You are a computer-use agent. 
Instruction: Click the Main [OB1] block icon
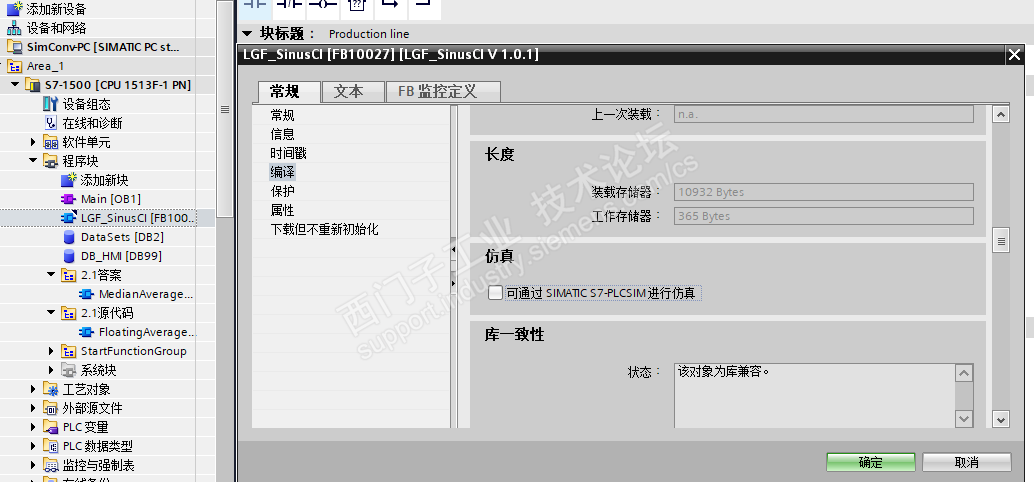69,199
